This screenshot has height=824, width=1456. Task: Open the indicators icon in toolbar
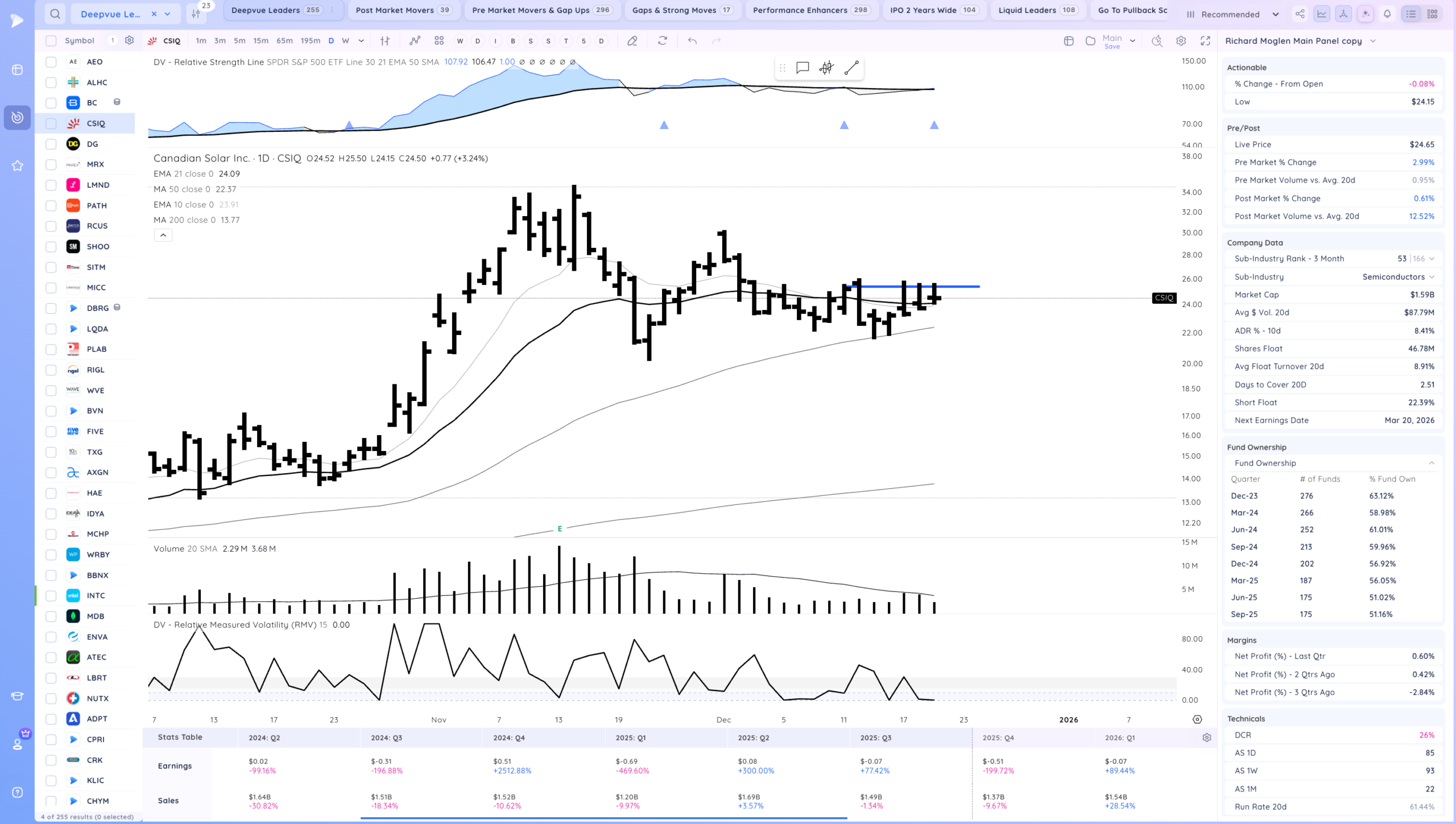click(x=415, y=40)
